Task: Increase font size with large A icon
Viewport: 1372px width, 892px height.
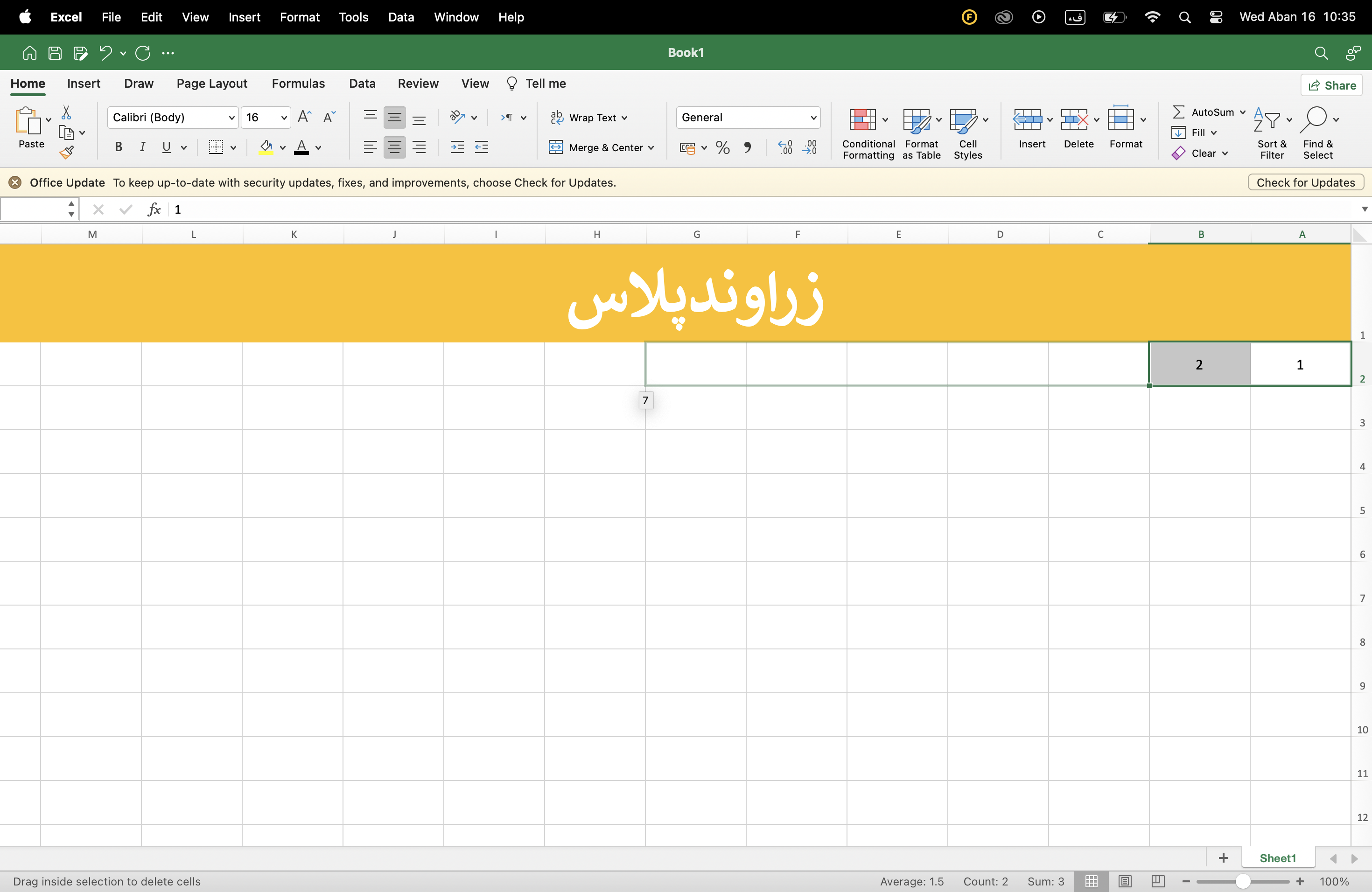Action: point(304,118)
